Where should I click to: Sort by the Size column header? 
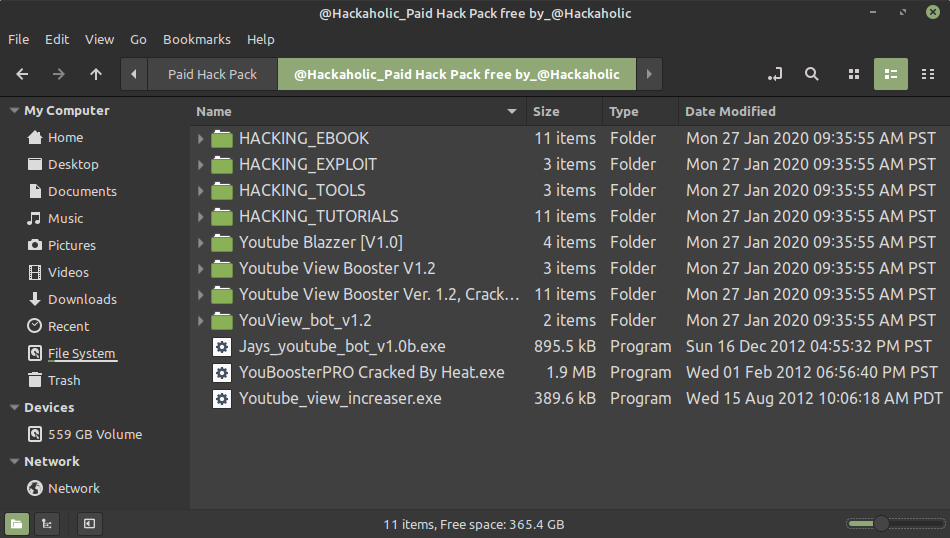coord(564,111)
